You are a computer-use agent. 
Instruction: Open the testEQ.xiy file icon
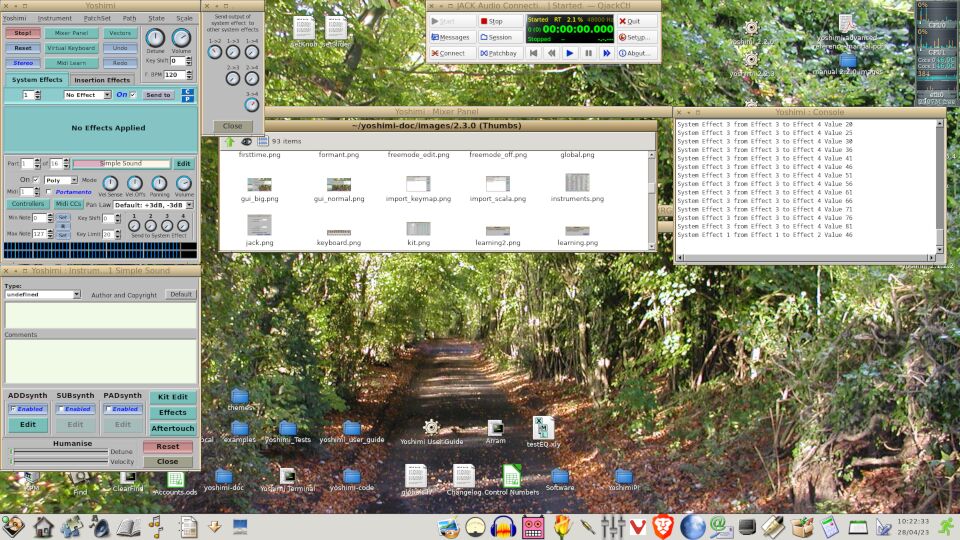pyautogui.click(x=543, y=428)
